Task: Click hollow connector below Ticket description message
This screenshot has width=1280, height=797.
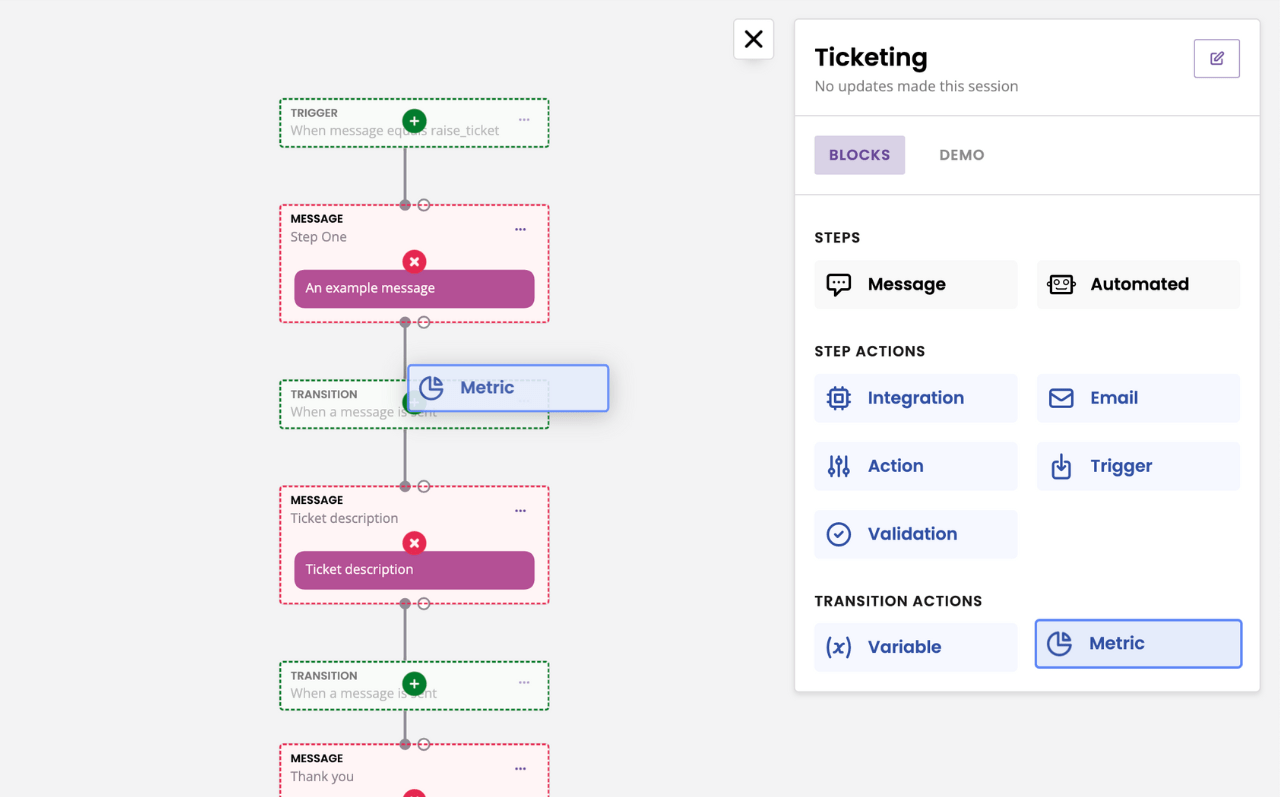Action: click(424, 604)
